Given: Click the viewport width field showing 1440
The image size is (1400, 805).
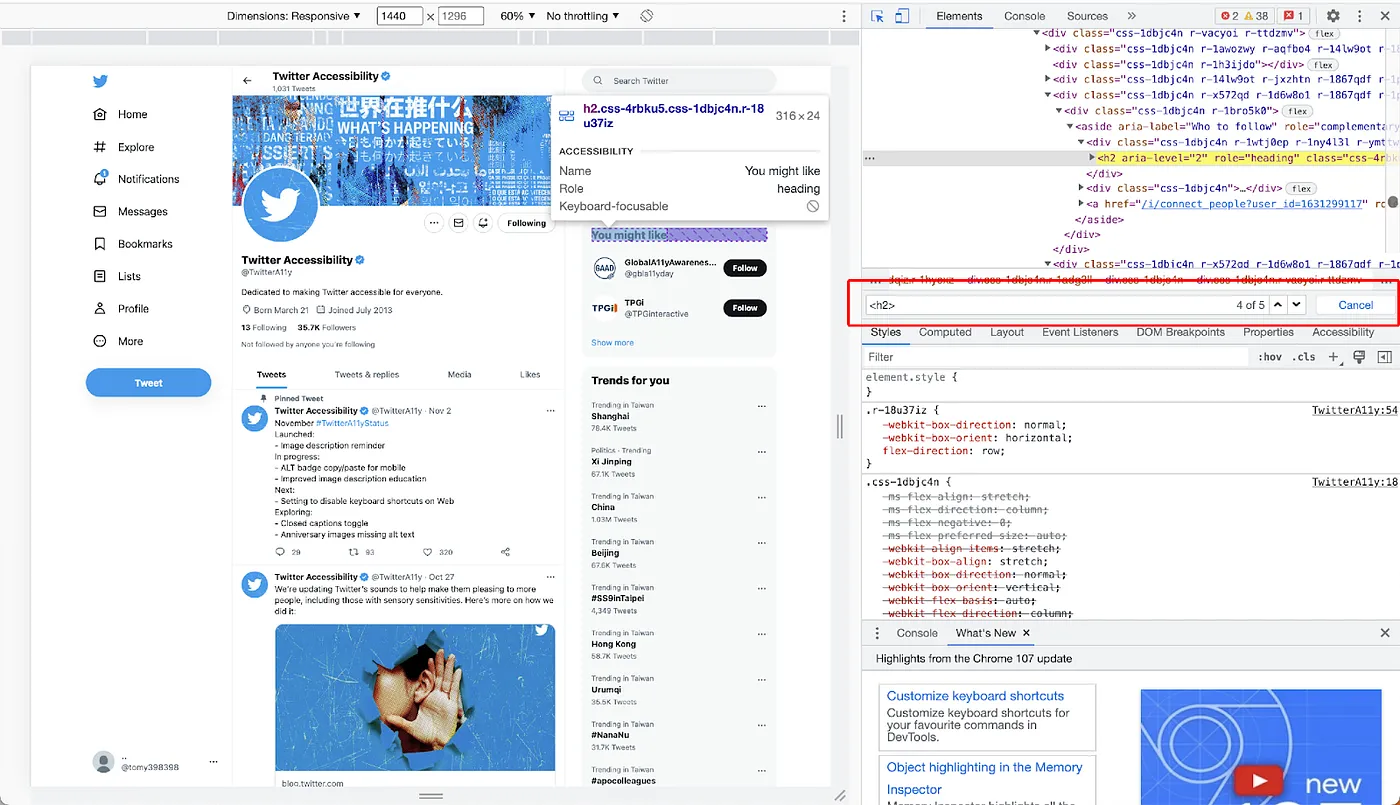Looking at the screenshot, I should click(399, 16).
